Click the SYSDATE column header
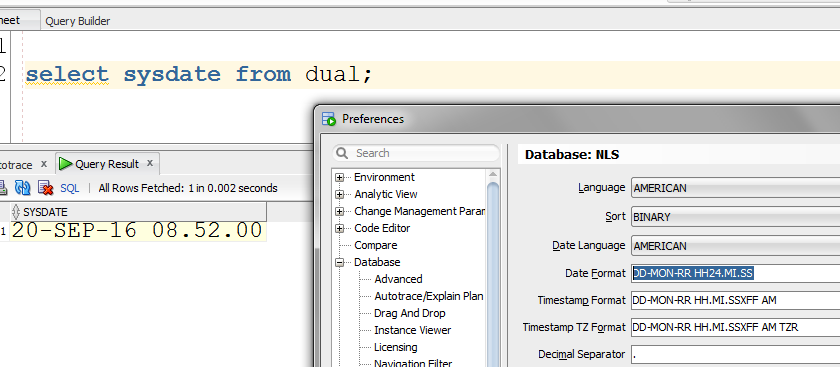The image size is (840, 367). pos(138,212)
